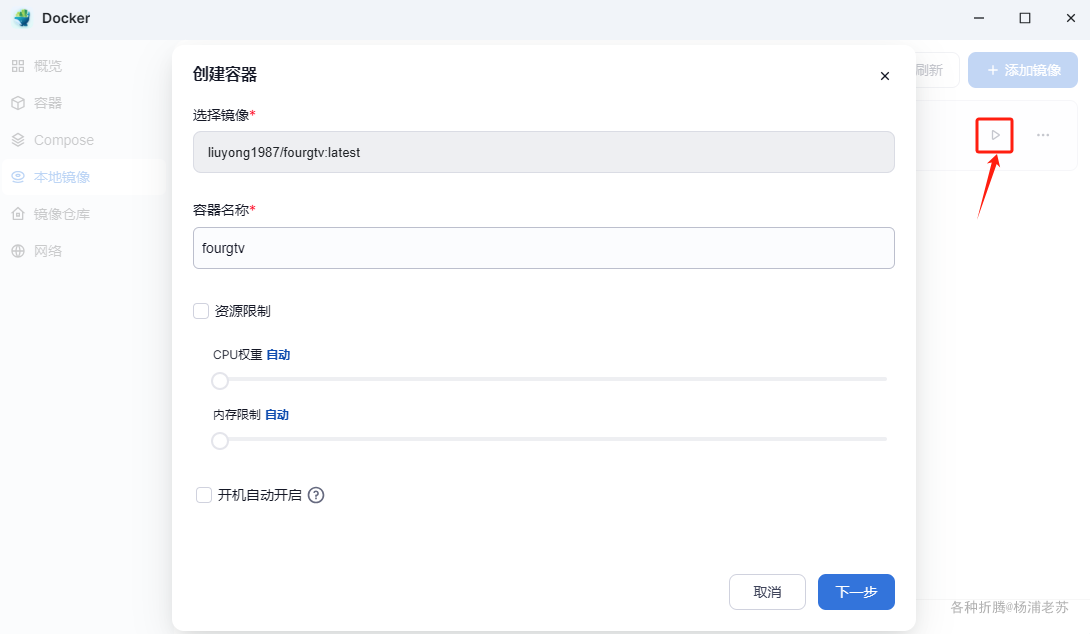Click the Compose layers icon

point(18,140)
